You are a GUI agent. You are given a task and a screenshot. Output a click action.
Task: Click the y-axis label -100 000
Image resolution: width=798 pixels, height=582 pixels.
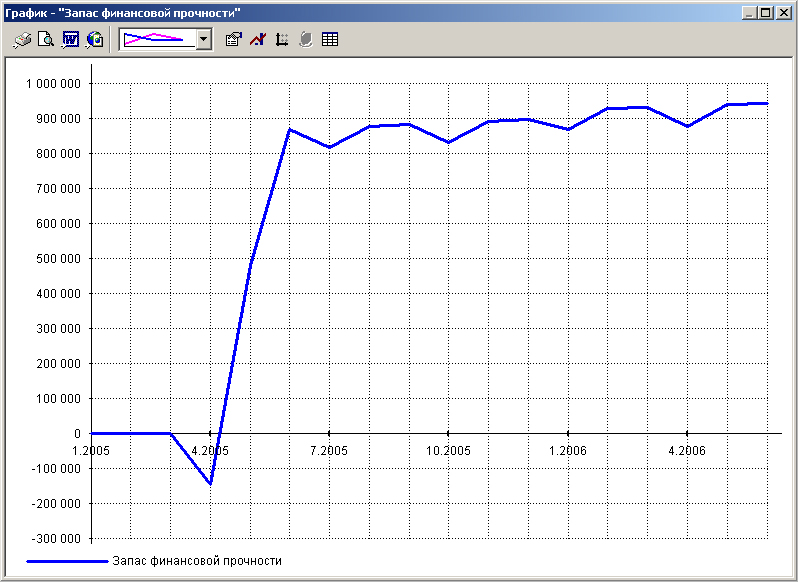click(56, 469)
